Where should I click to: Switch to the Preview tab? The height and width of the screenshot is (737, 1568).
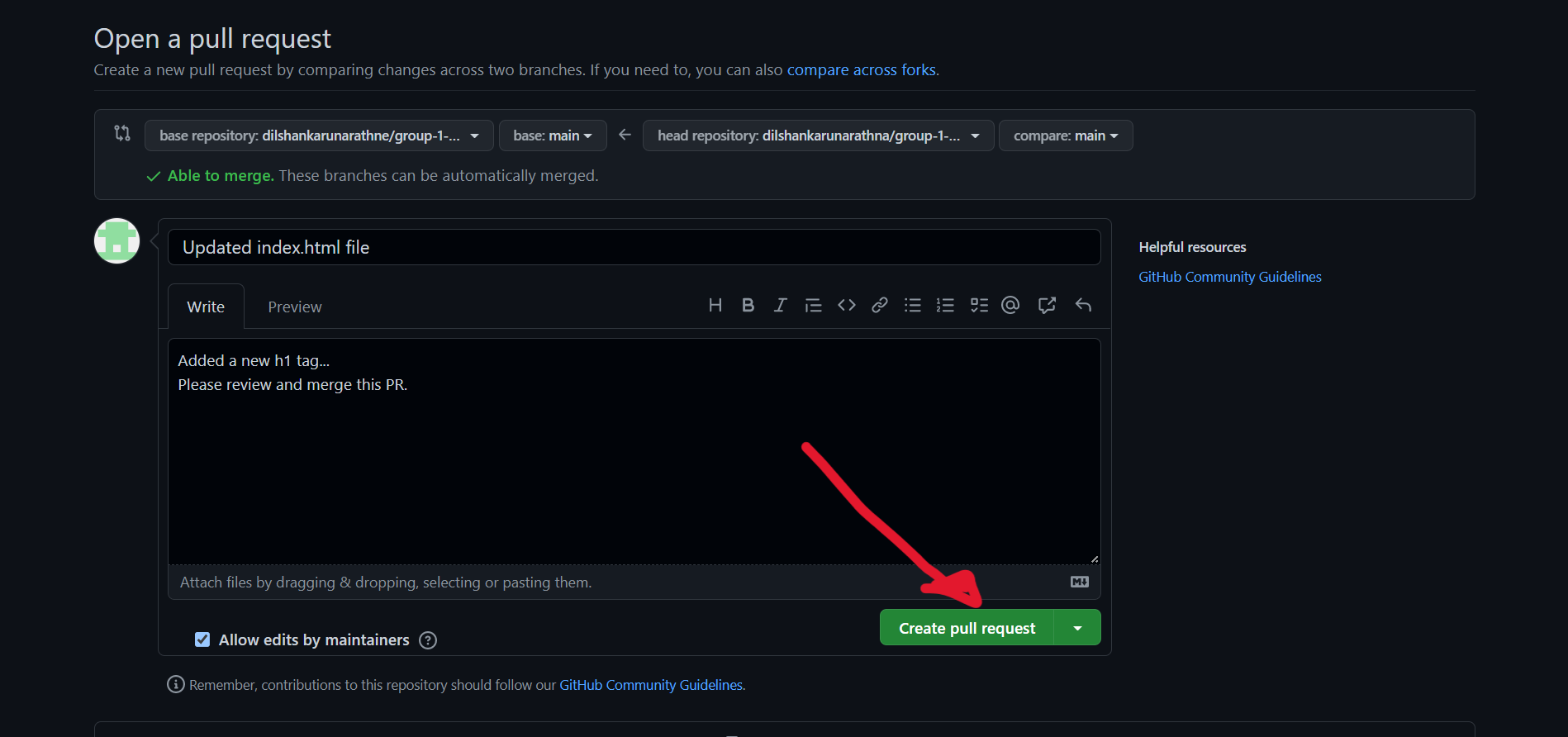click(295, 307)
